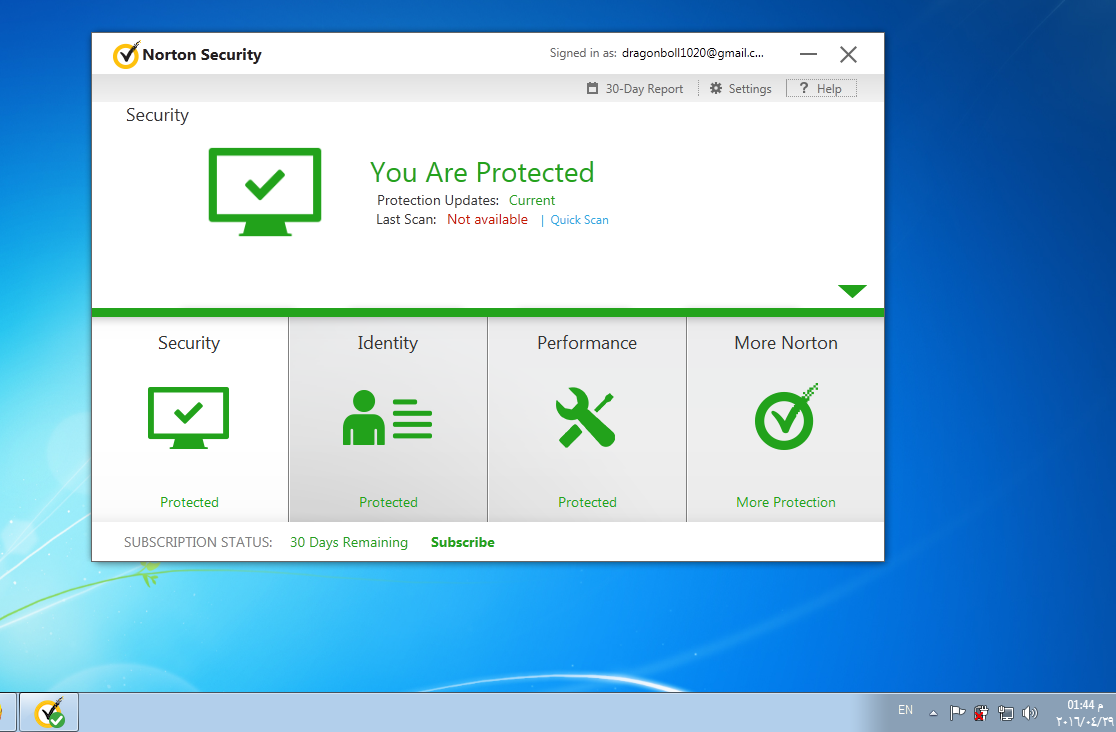Image resolution: width=1116 pixels, height=732 pixels.
Task: Minimize the Norton Security window
Action: [809, 54]
